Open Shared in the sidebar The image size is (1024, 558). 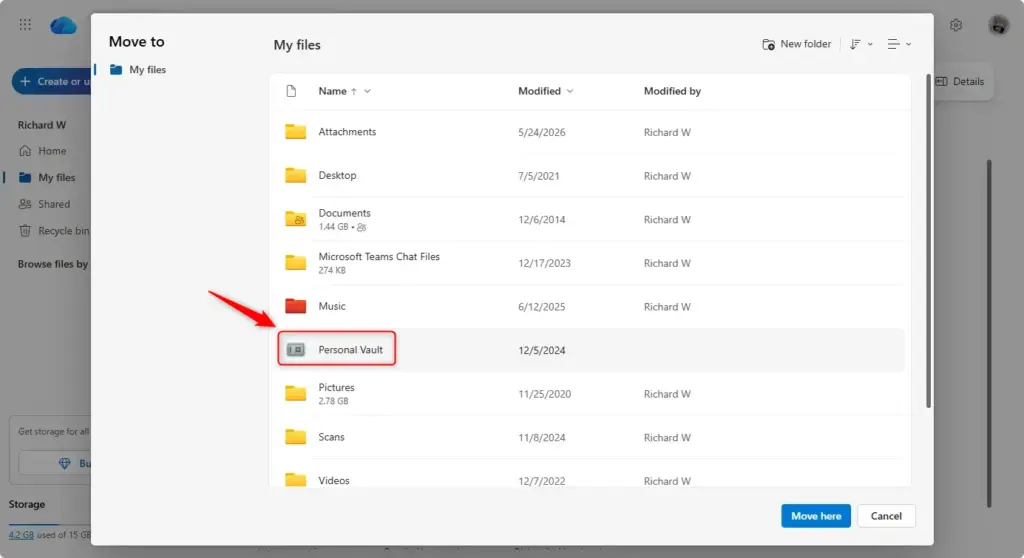pyautogui.click(x=54, y=204)
